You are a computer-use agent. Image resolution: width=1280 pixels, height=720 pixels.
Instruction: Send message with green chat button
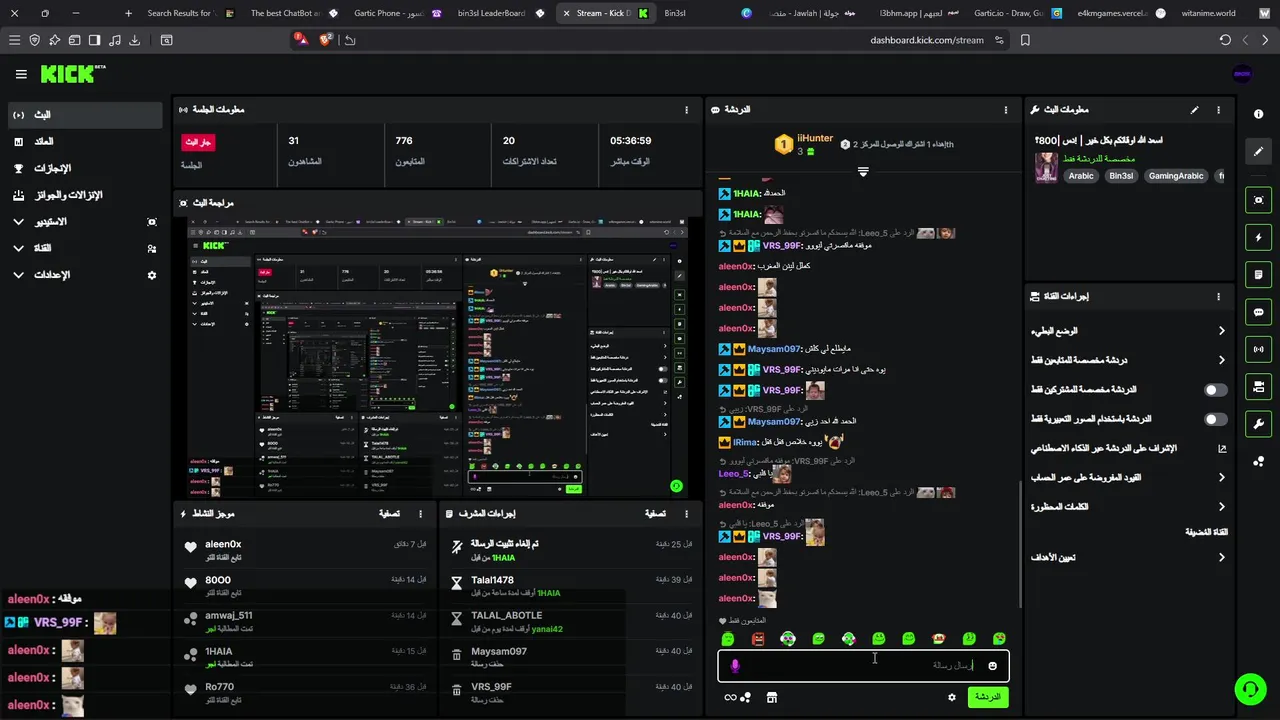point(988,697)
